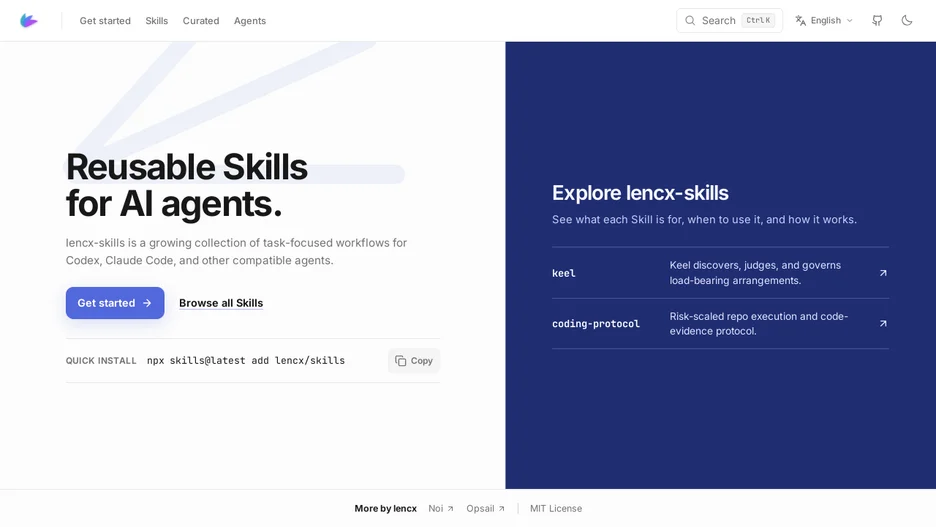The image size is (936, 527).
Task: Open the Agents nav item
Action: [250, 21]
